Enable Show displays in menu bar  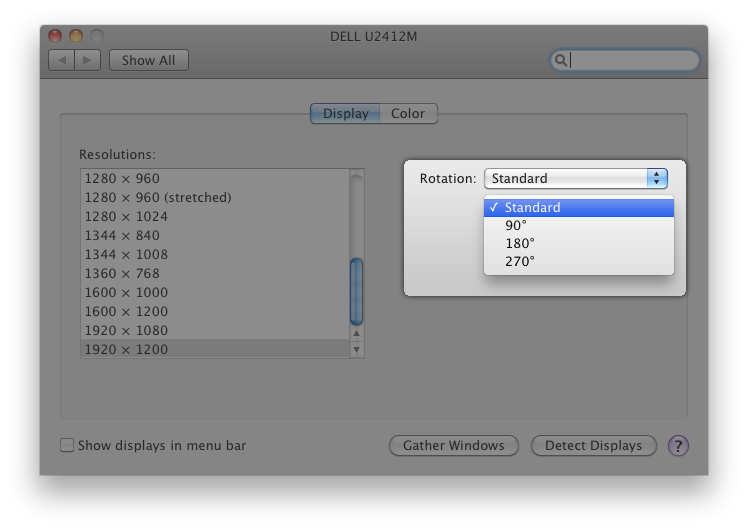pos(67,445)
